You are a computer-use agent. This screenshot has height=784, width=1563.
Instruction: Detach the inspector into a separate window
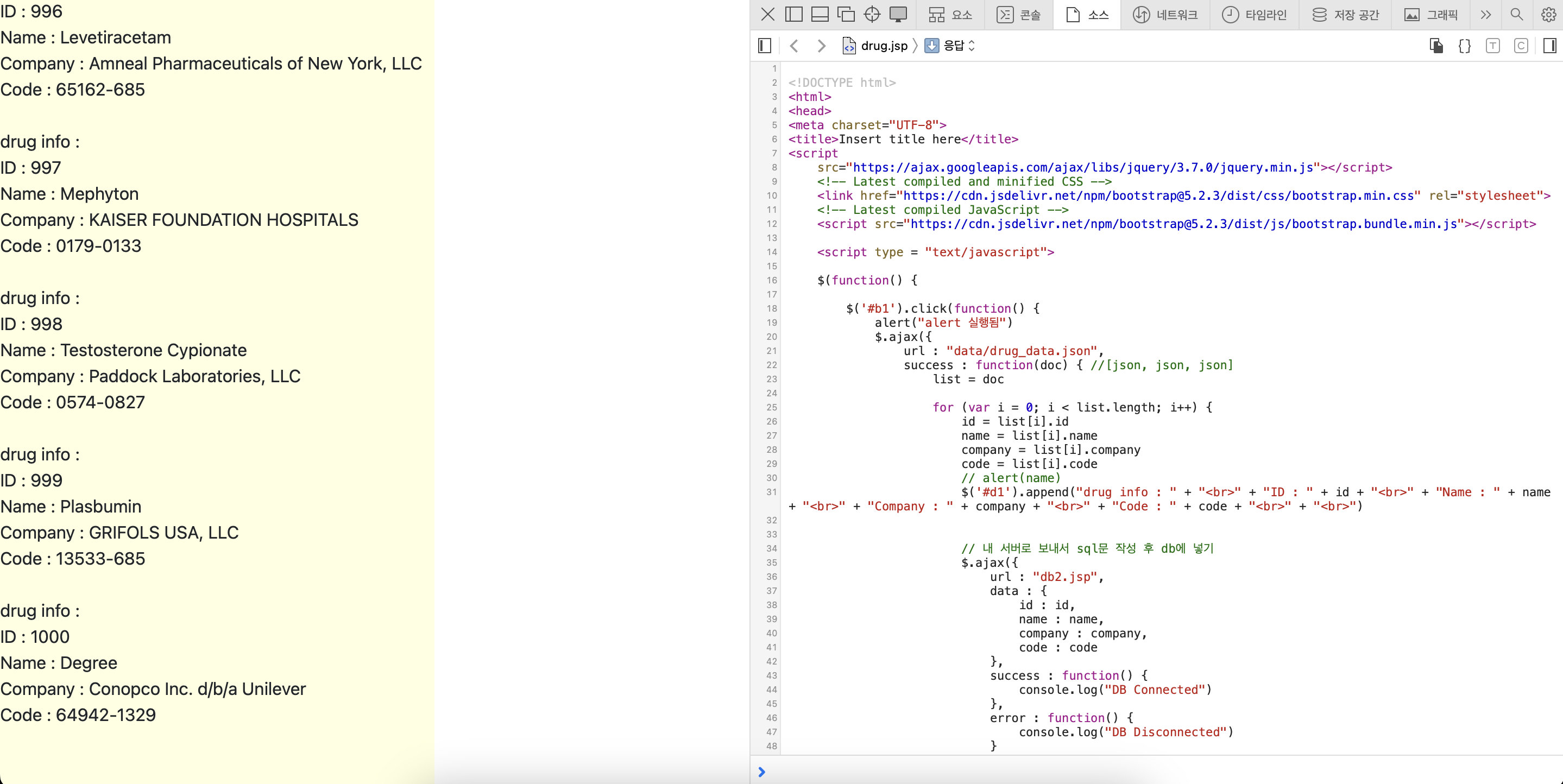846,15
